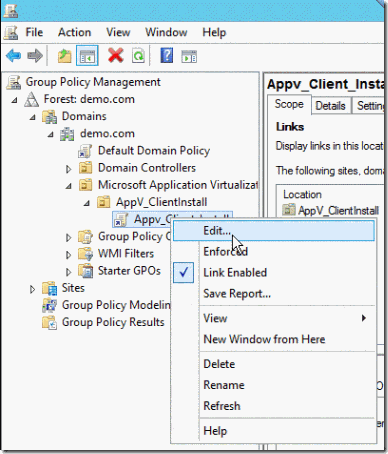Expand the Sites node
The image size is (388, 454).
(32, 289)
